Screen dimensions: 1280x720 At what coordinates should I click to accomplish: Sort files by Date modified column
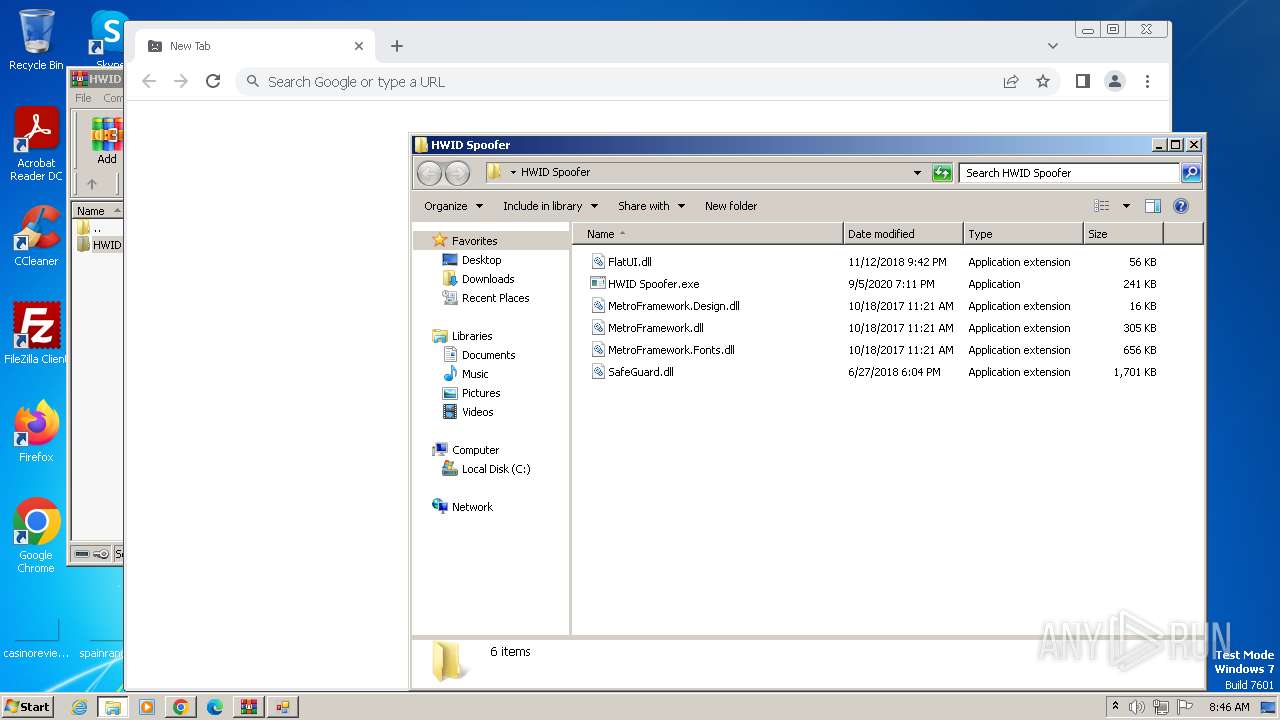903,234
